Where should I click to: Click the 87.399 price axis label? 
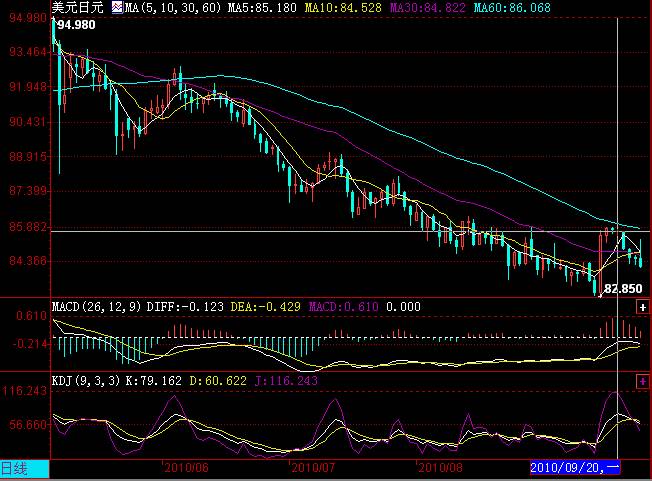(x=28, y=191)
